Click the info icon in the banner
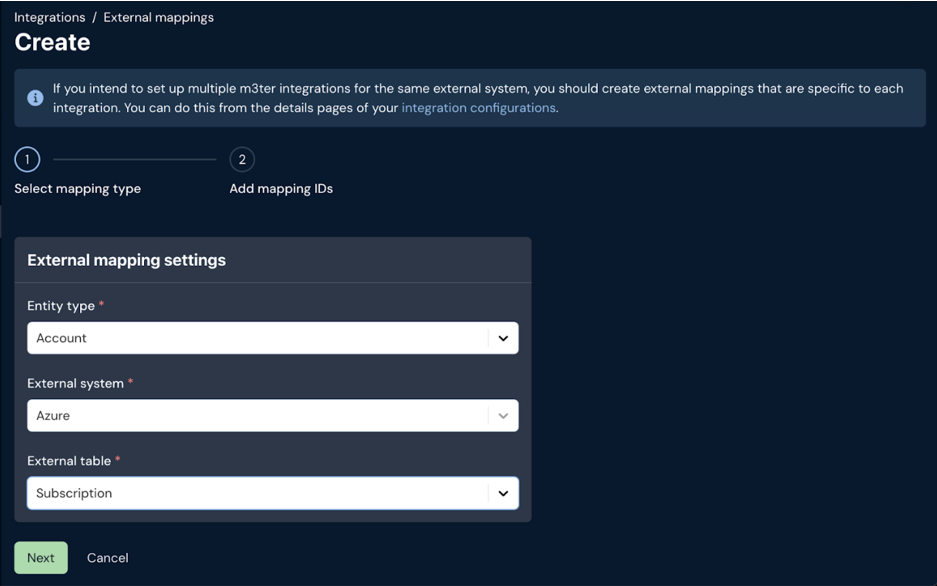Viewport: 937px width, 586px height. pyautogui.click(x=35, y=98)
